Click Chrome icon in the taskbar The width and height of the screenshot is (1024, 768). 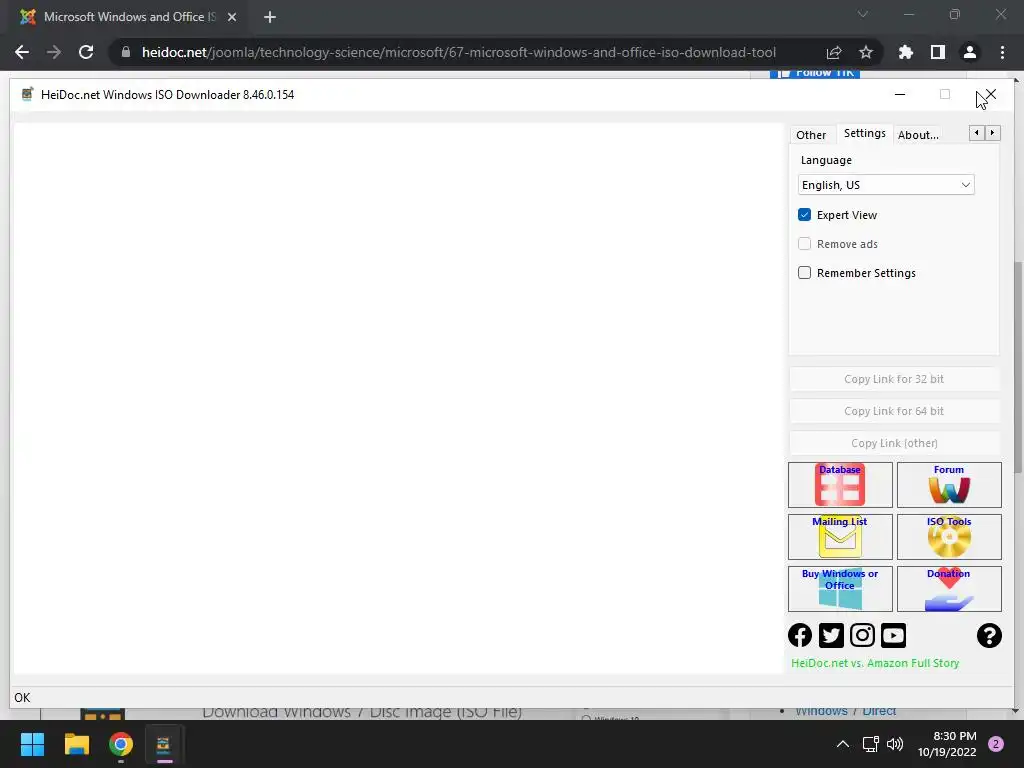(x=121, y=744)
